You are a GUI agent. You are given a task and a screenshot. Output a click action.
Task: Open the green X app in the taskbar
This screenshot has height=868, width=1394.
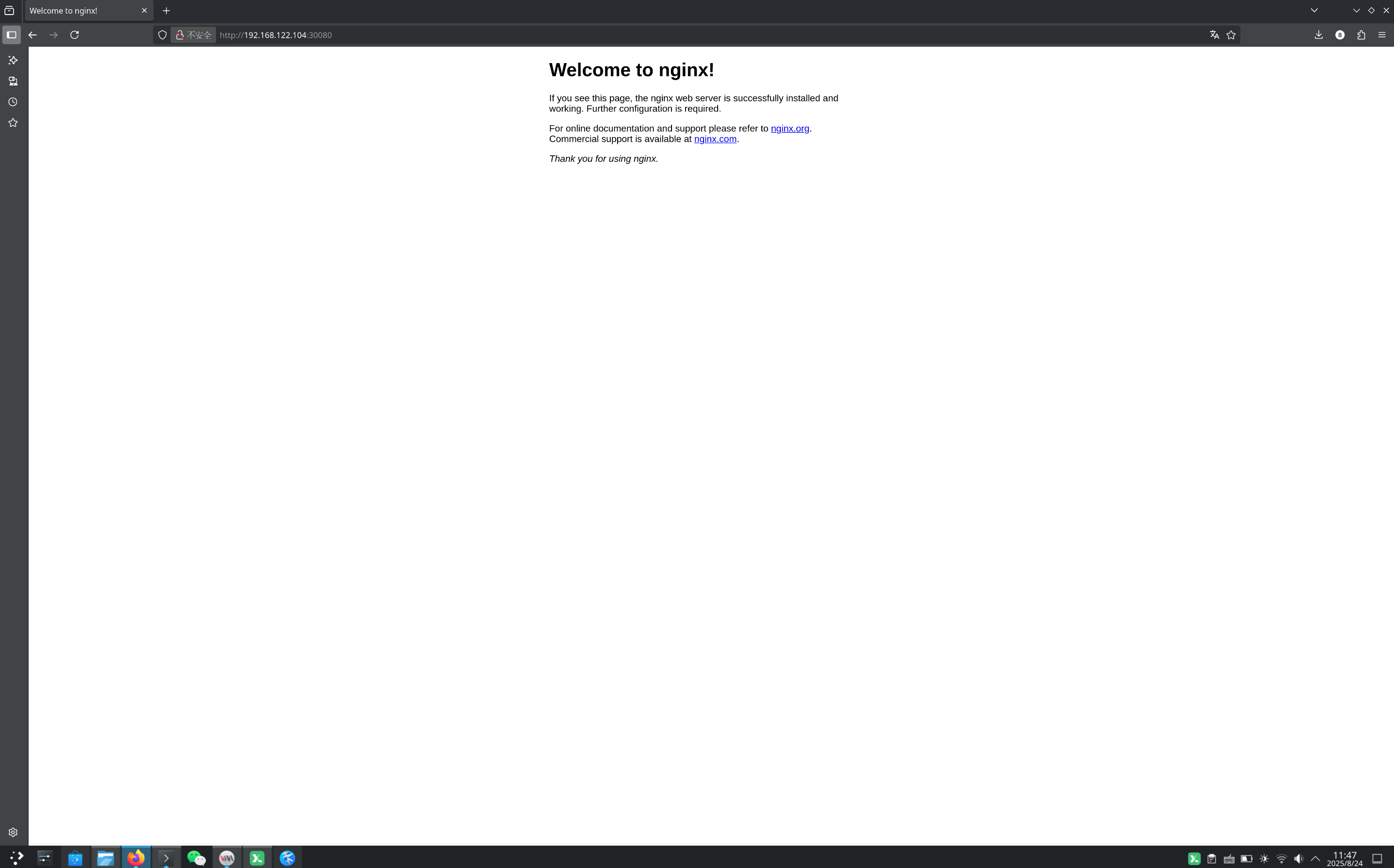coord(257,858)
